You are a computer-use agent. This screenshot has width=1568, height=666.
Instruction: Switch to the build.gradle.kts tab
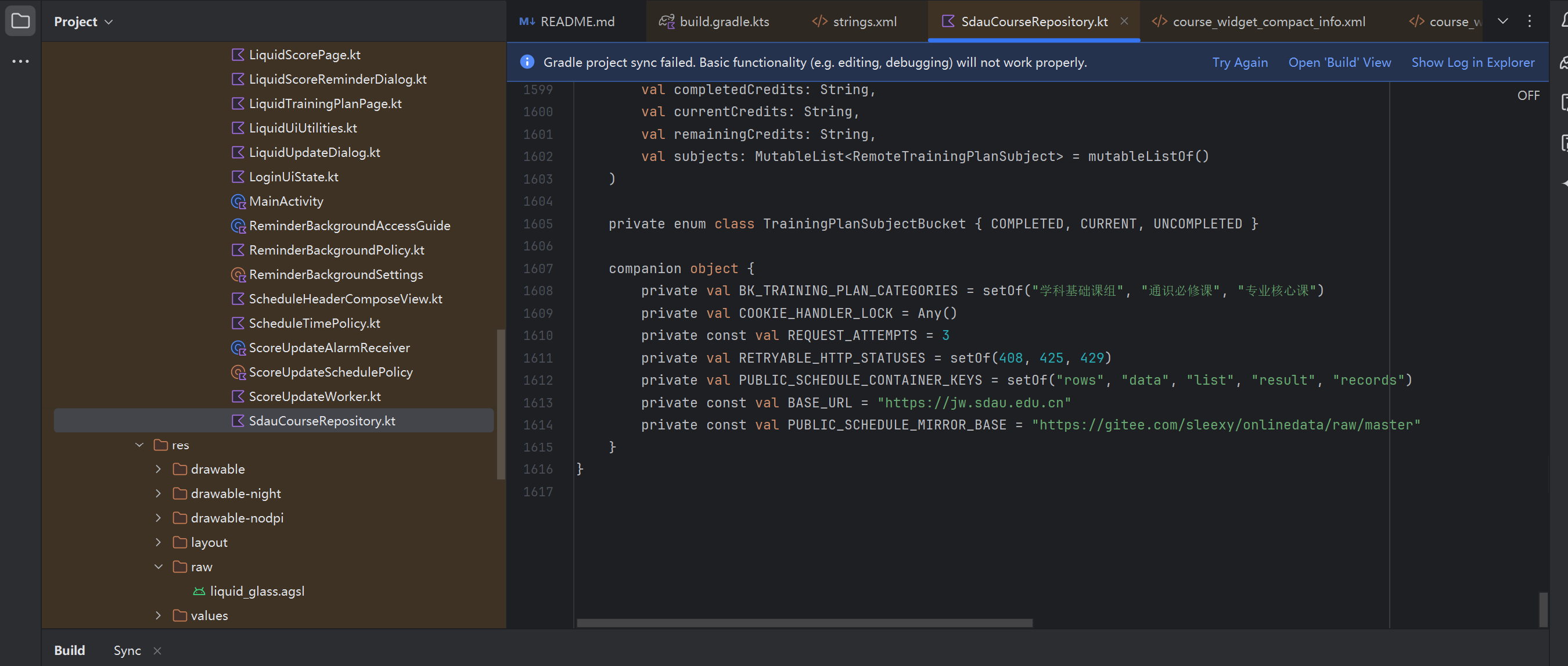715,22
